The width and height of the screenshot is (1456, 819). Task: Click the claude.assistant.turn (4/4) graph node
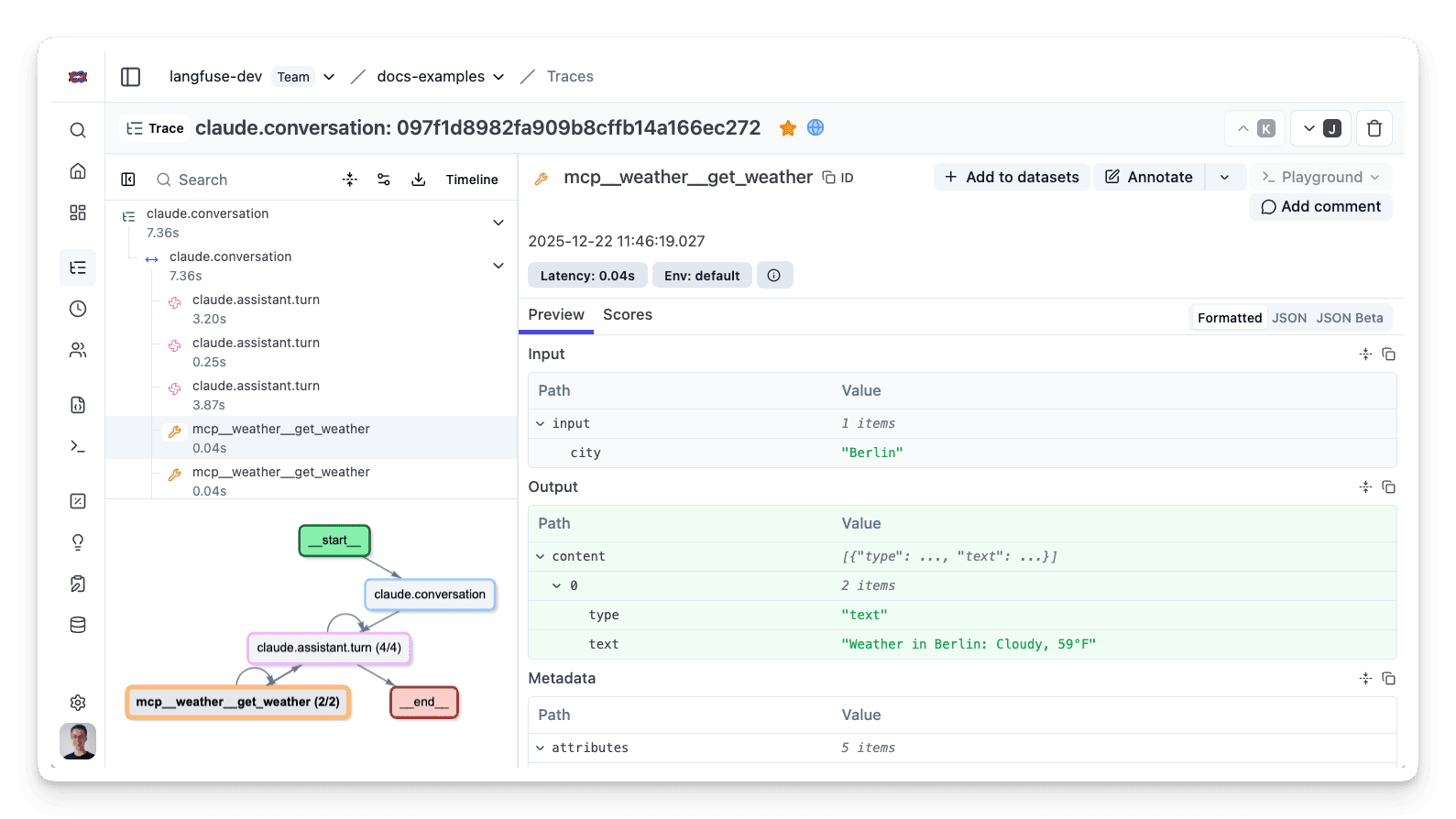click(329, 648)
